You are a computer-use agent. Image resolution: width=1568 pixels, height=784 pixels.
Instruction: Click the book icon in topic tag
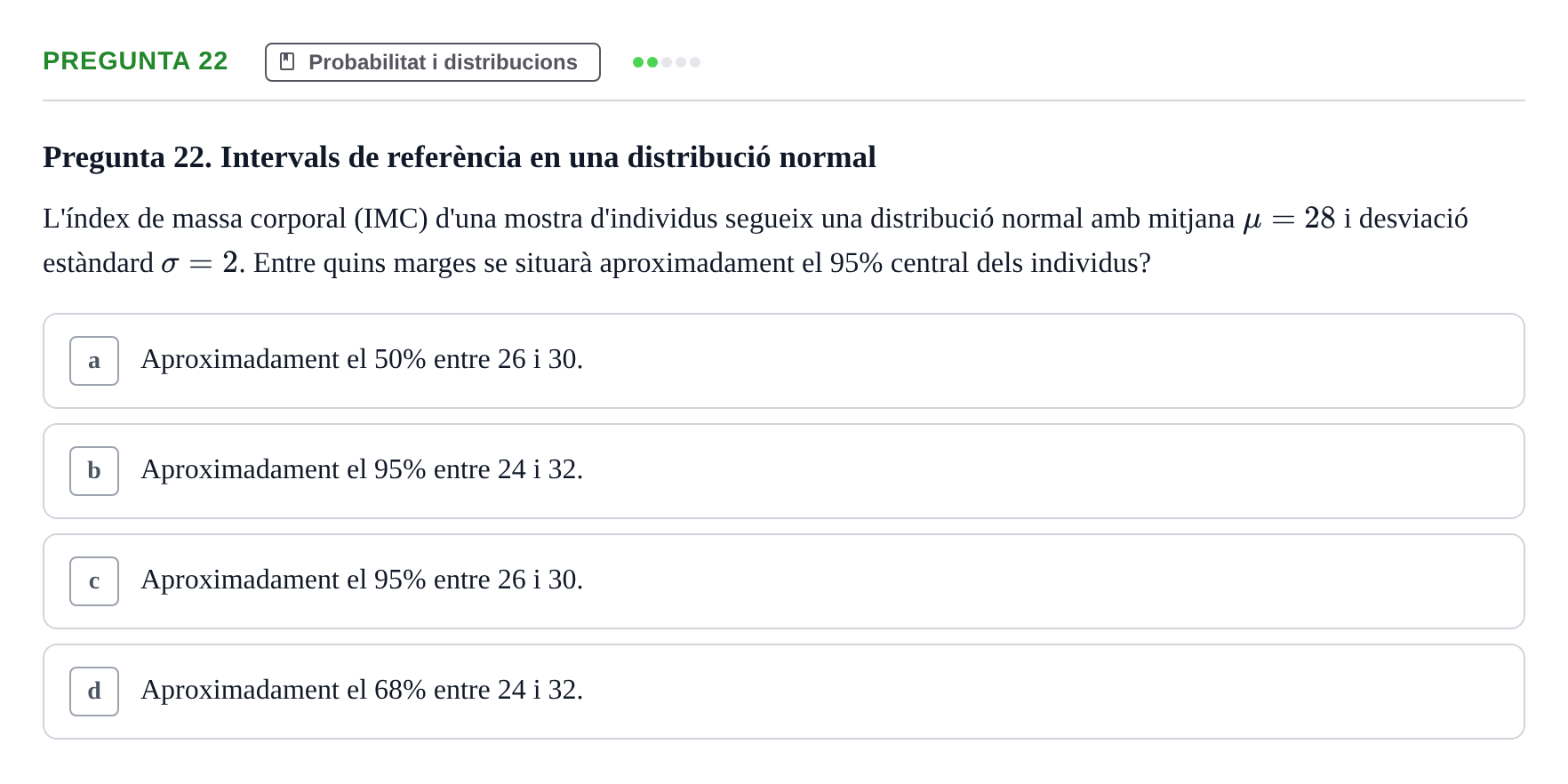(x=287, y=61)
